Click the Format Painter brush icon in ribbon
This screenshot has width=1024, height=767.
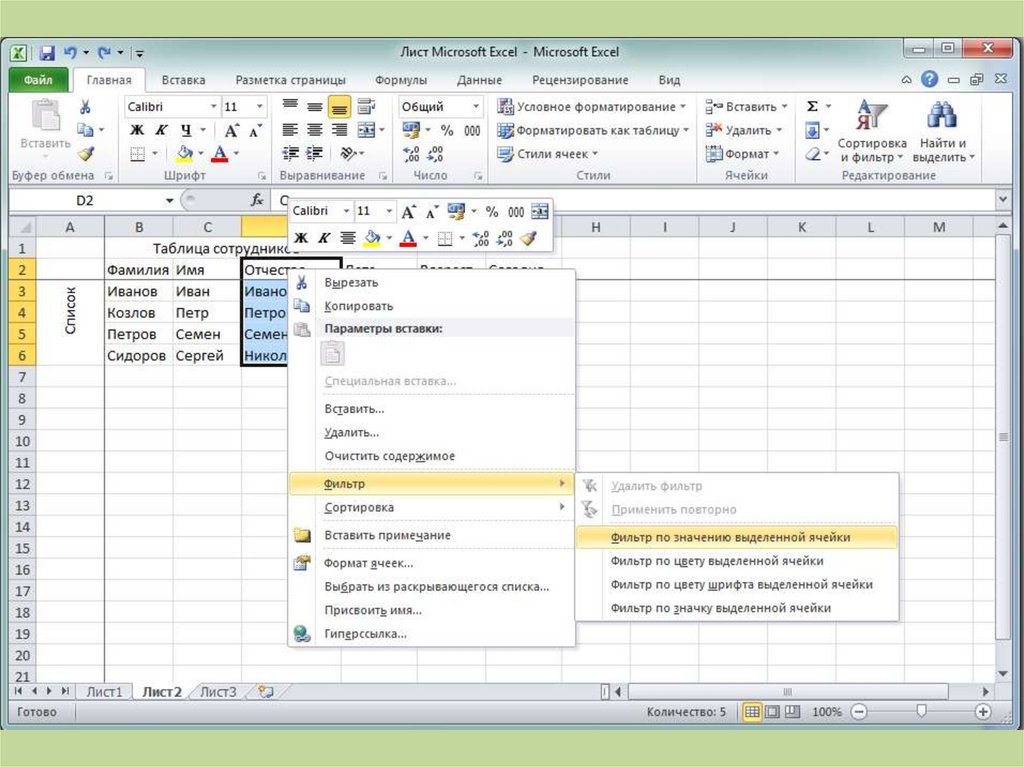point(85,153)
